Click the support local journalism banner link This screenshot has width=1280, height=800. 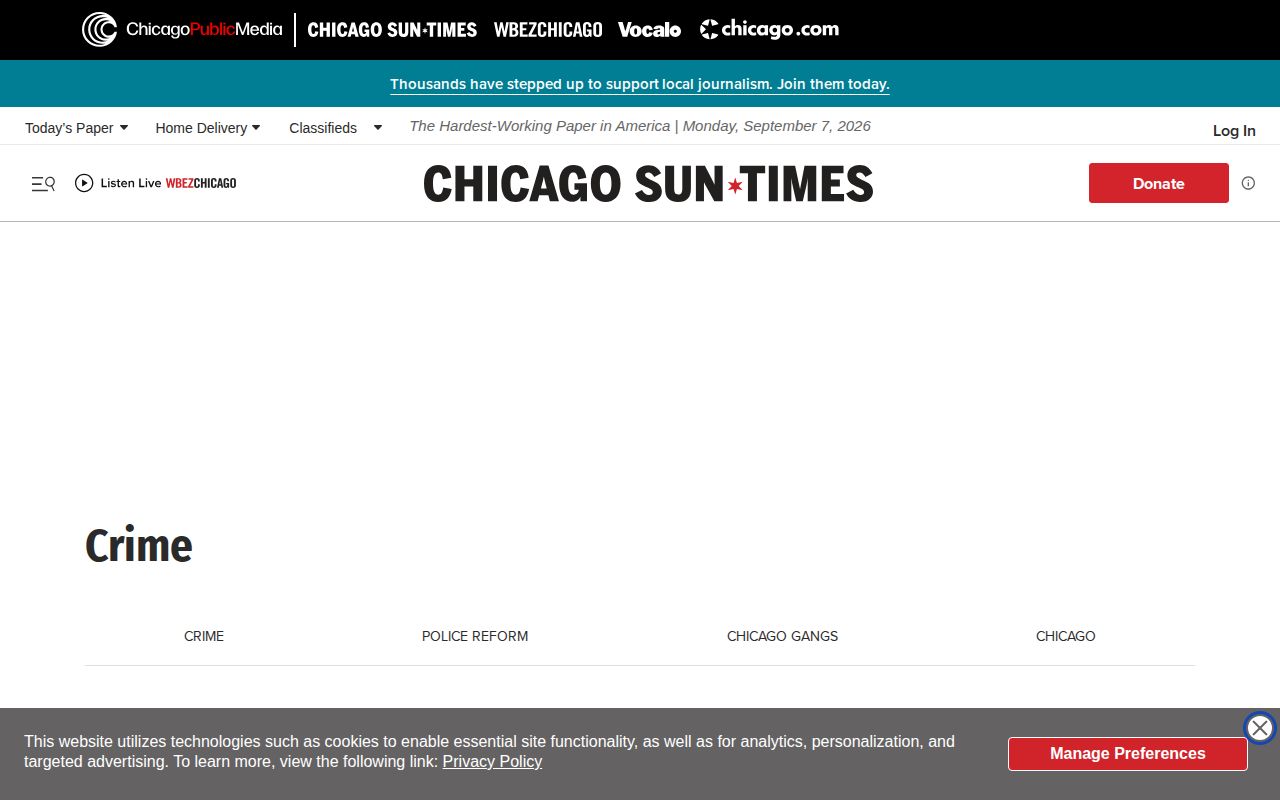pos(640,84)
